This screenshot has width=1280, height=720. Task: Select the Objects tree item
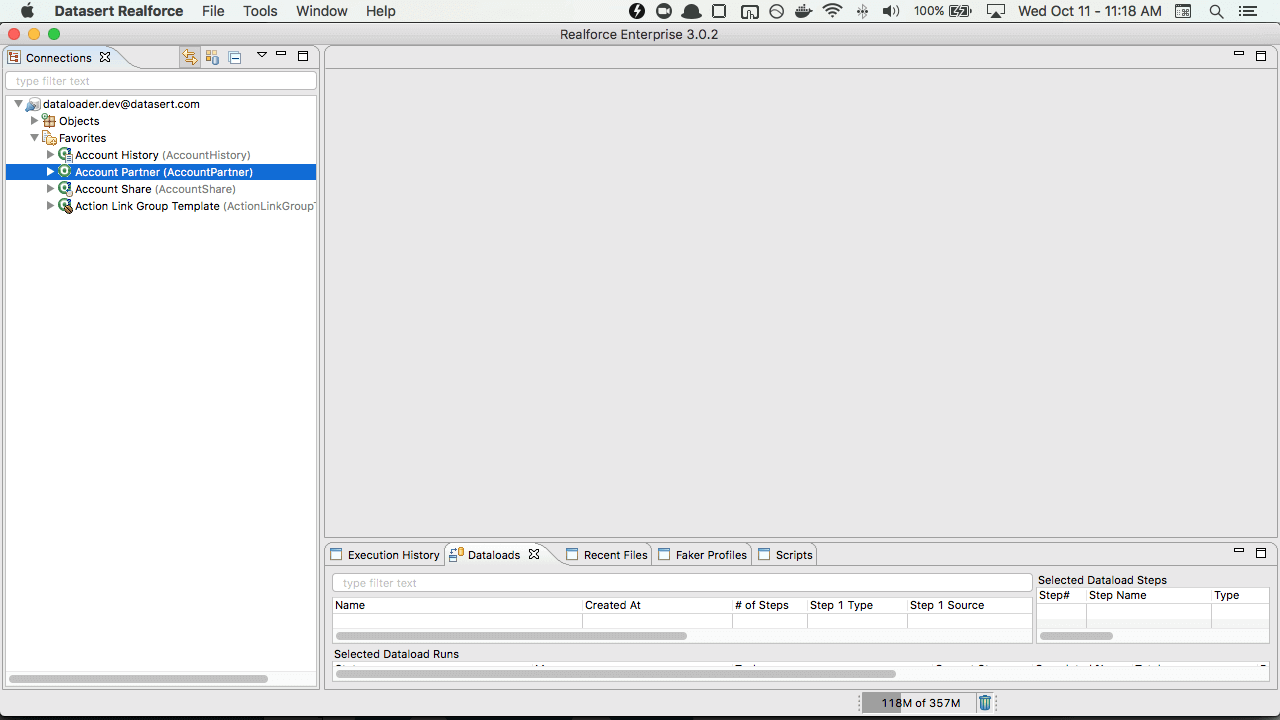(x=79, y=121)
